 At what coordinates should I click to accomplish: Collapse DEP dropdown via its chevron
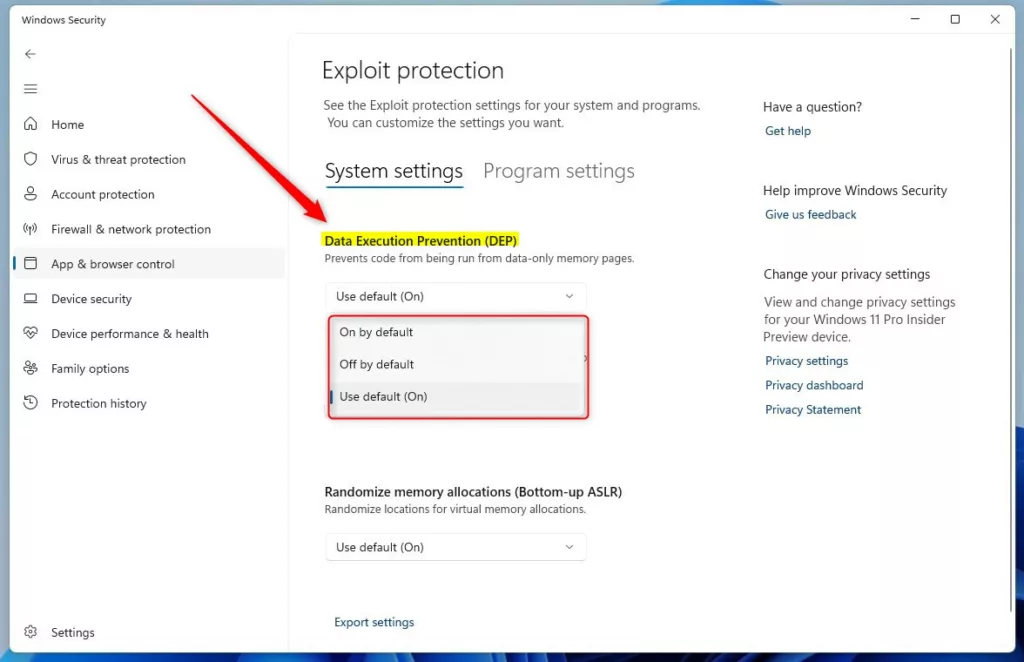tap(569, 296)
